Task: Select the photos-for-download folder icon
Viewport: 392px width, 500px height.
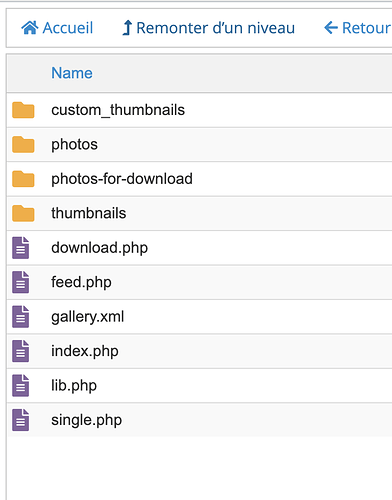Action: [23, 179]
